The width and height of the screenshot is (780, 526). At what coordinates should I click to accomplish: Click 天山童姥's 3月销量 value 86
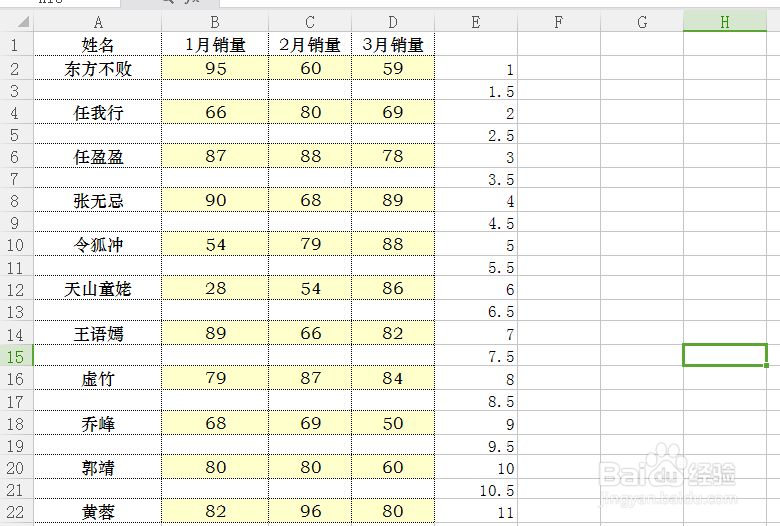coord(393,288)
